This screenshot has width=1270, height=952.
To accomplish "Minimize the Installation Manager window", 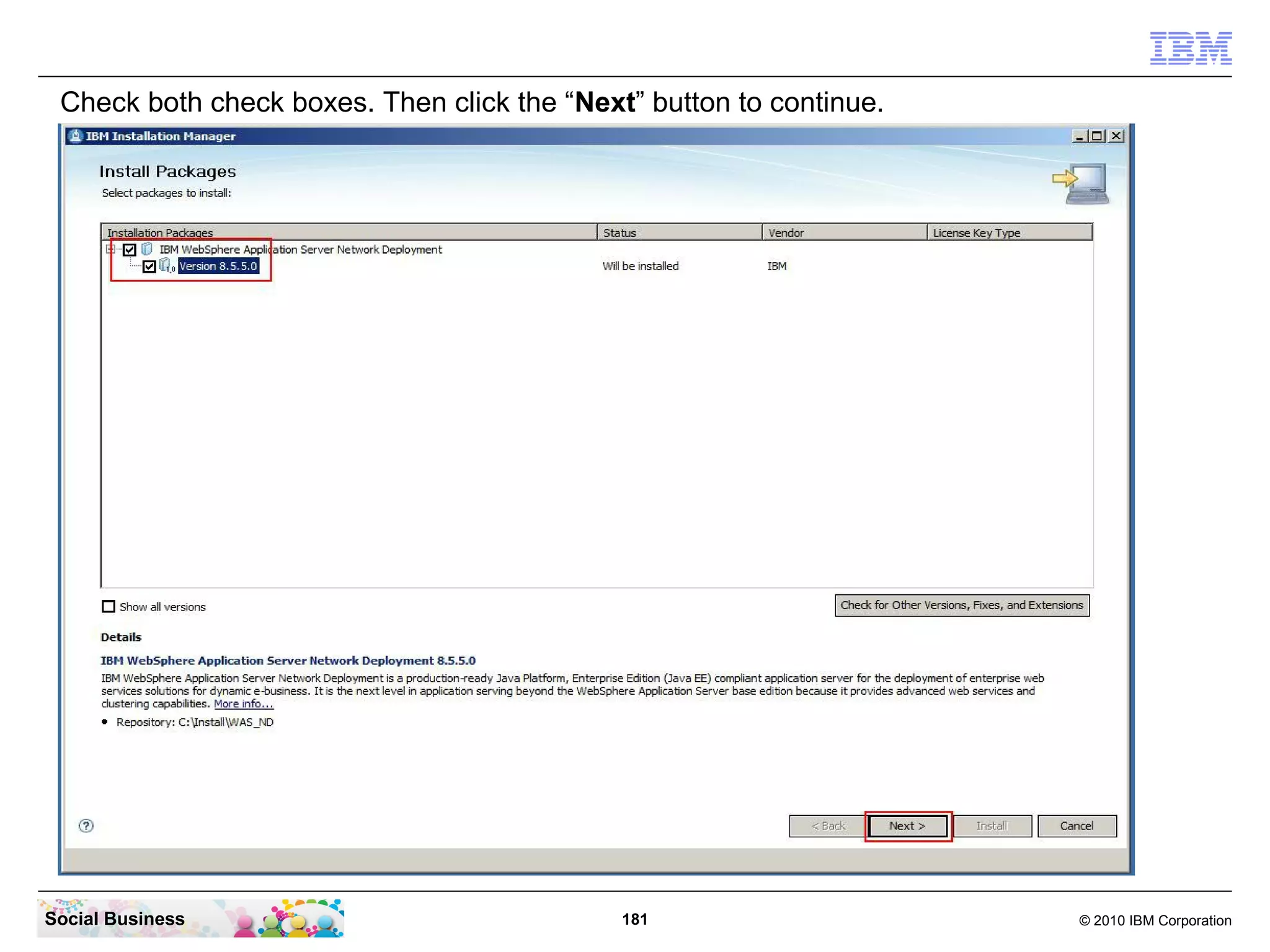I will tap(1080, 136).
